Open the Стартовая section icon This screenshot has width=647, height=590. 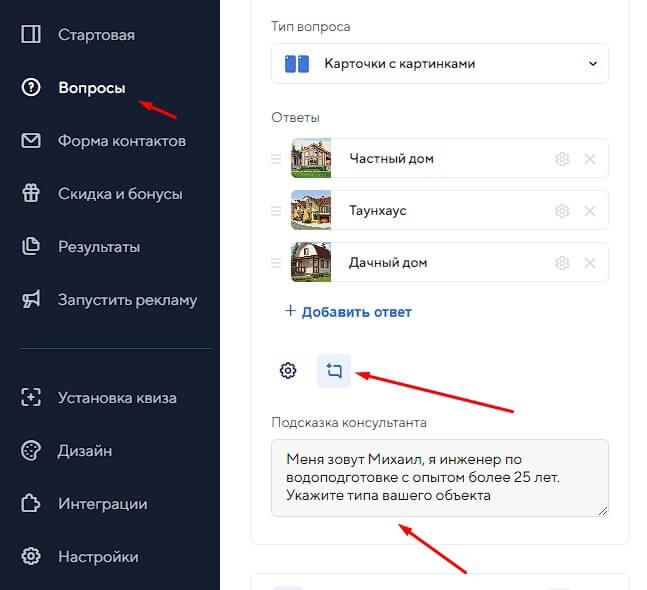[31, 34]
